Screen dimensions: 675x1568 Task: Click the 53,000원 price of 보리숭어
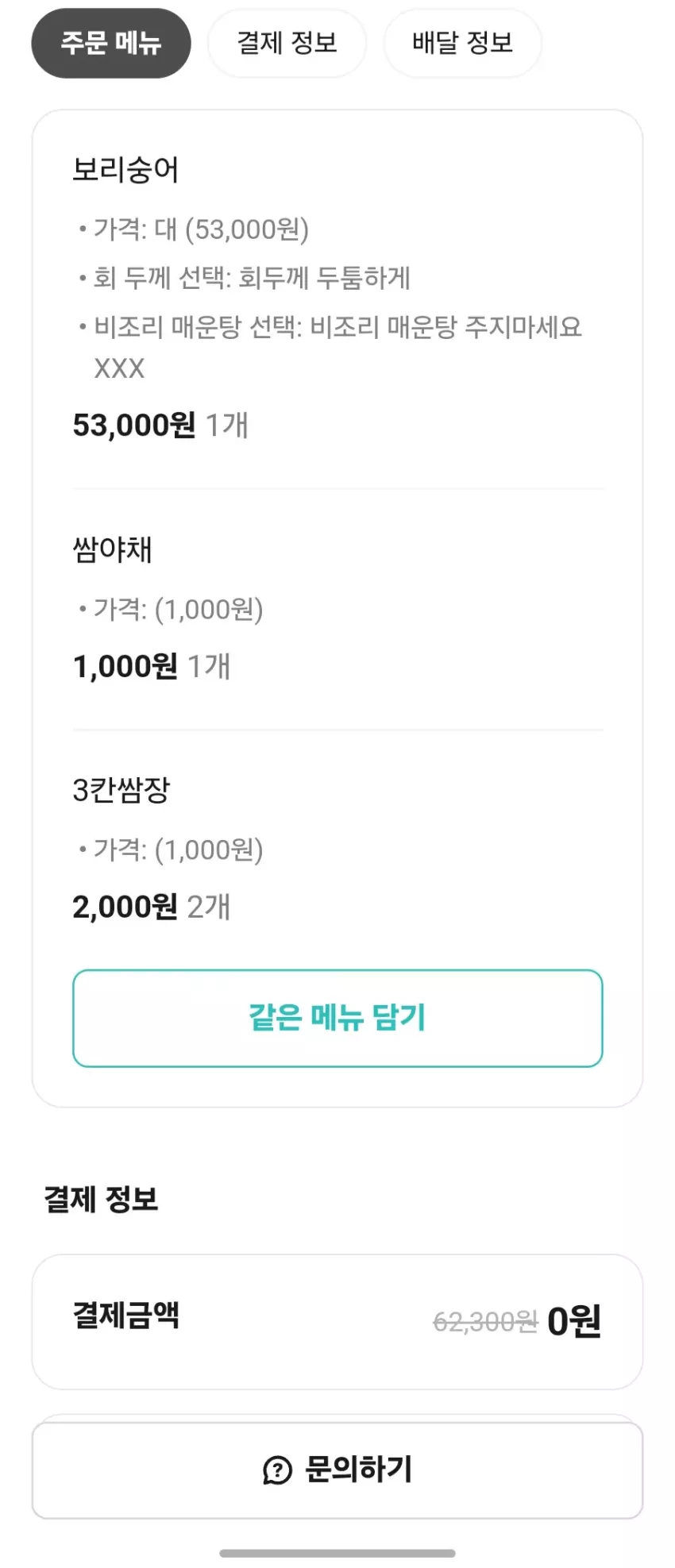pyautogui.click(x=133, y=425)
